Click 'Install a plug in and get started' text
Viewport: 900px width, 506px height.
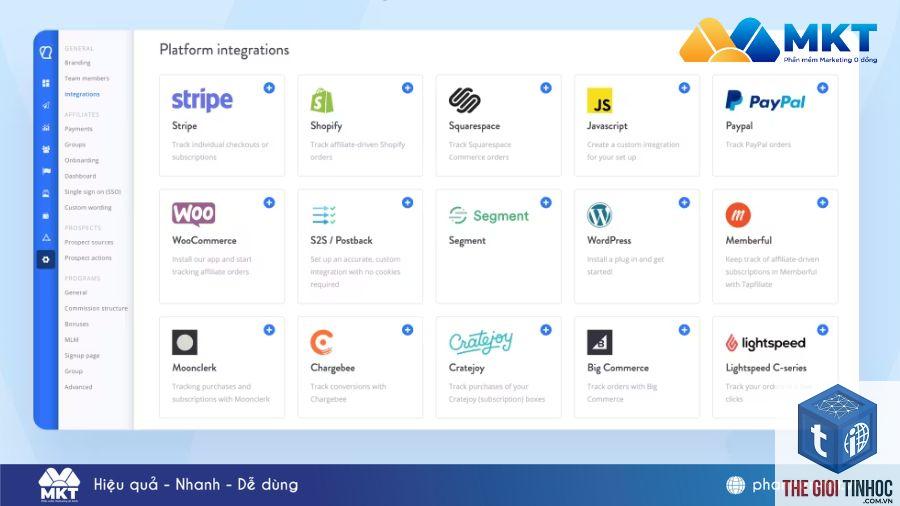pyautogui.click(x=625, y=266)
